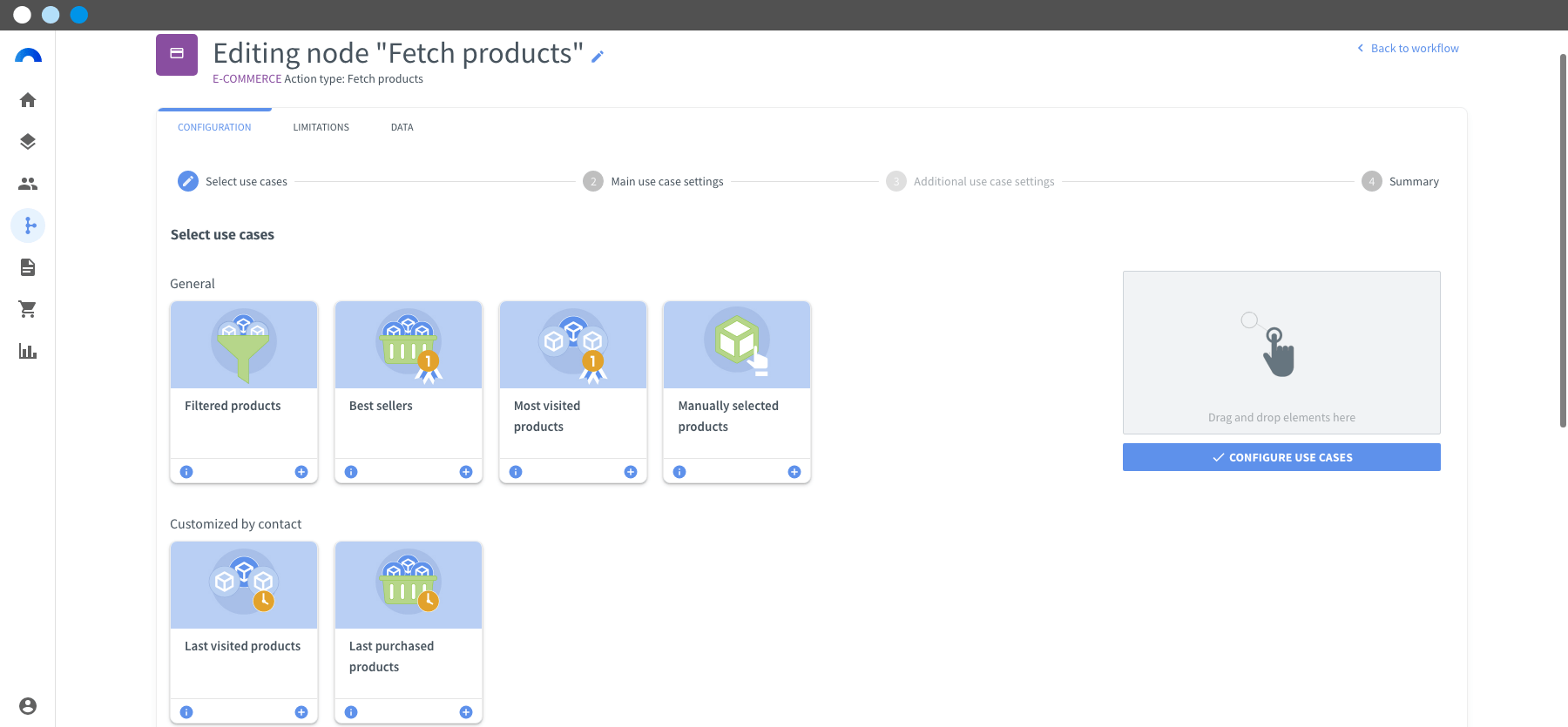Click the blue arch logo at the sidebar top
This screenshot has width=1568, height=727.
tap(28, 56)
